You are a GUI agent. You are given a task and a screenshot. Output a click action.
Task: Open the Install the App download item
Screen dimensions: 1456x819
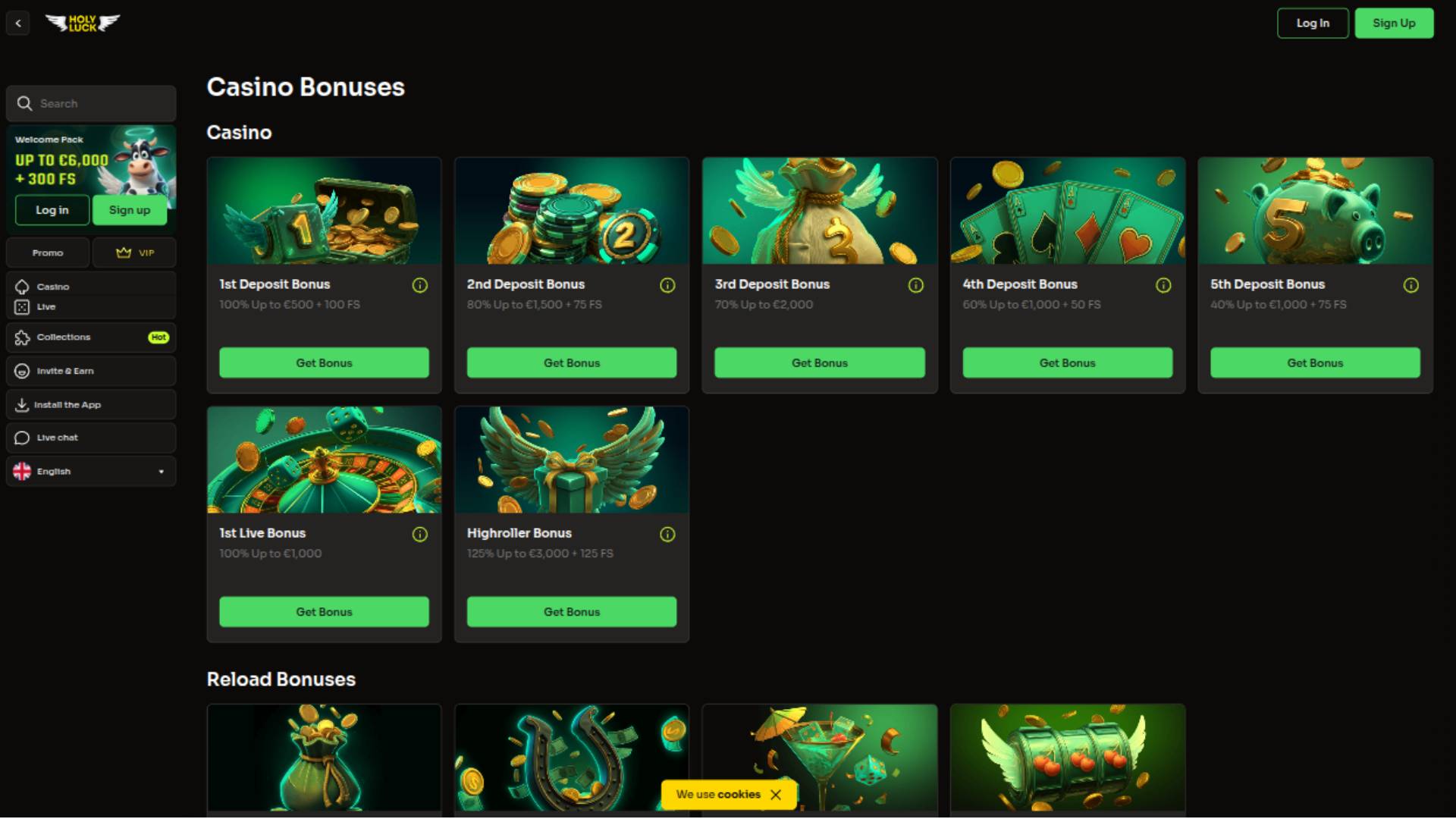pyautogui.click(x=91, y=405)
